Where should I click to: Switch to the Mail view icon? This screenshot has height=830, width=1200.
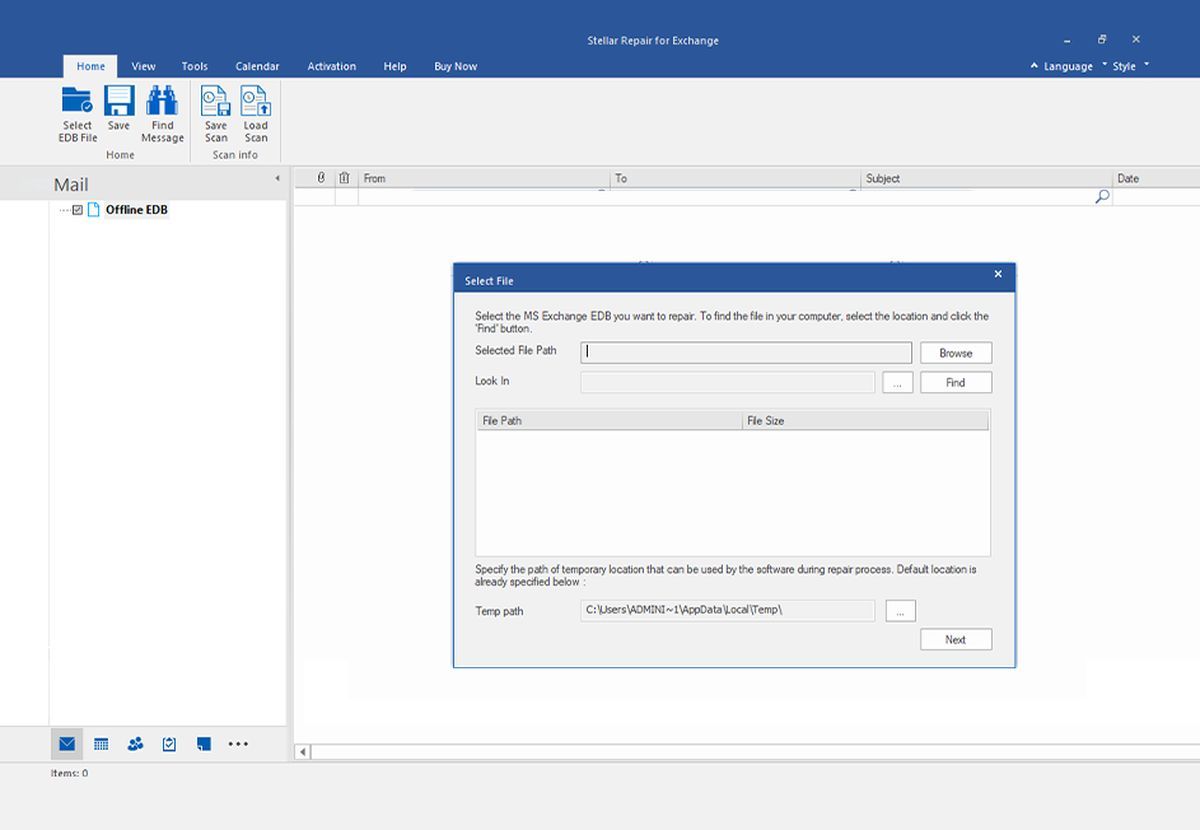[67, 744]
